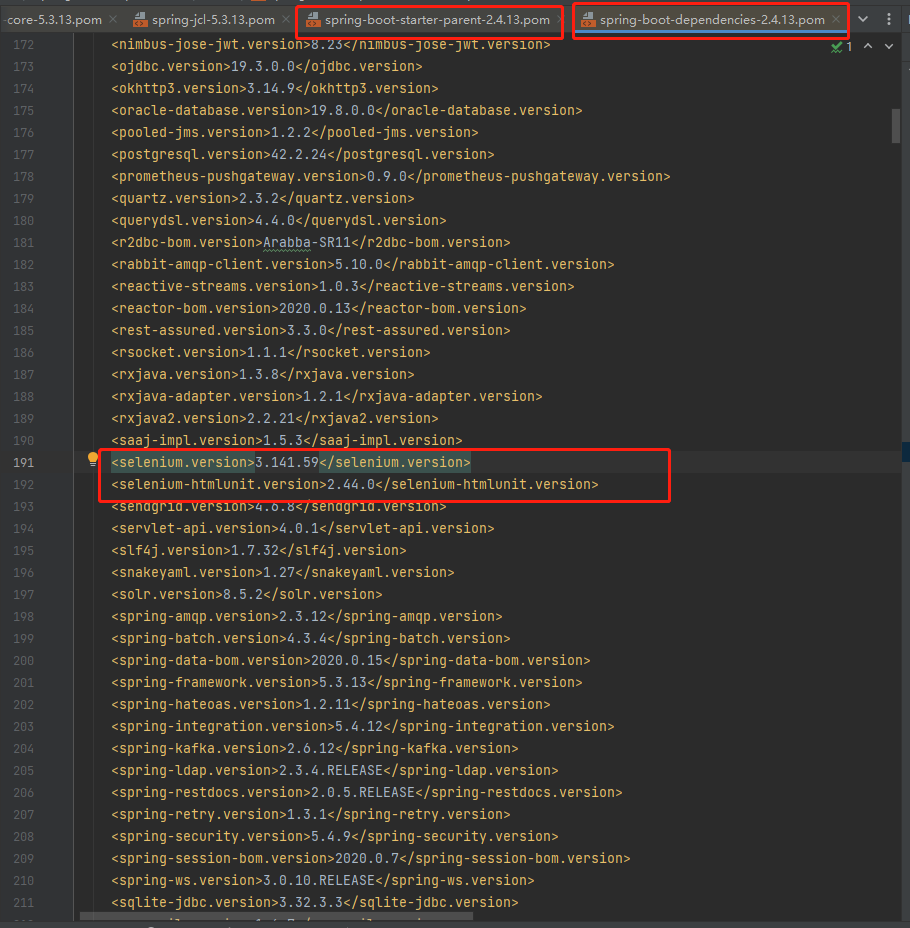Click the reactive-streams.version line
The height and width of the screenshot is (928, 910).
pyautogui.click(x=343, y=286)
